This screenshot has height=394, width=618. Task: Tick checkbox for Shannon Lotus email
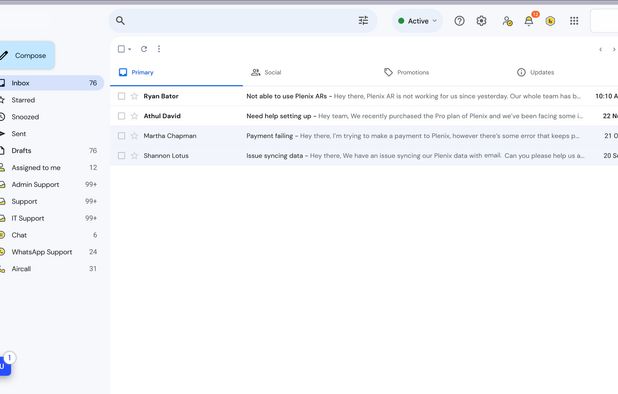tap(121, 156)
